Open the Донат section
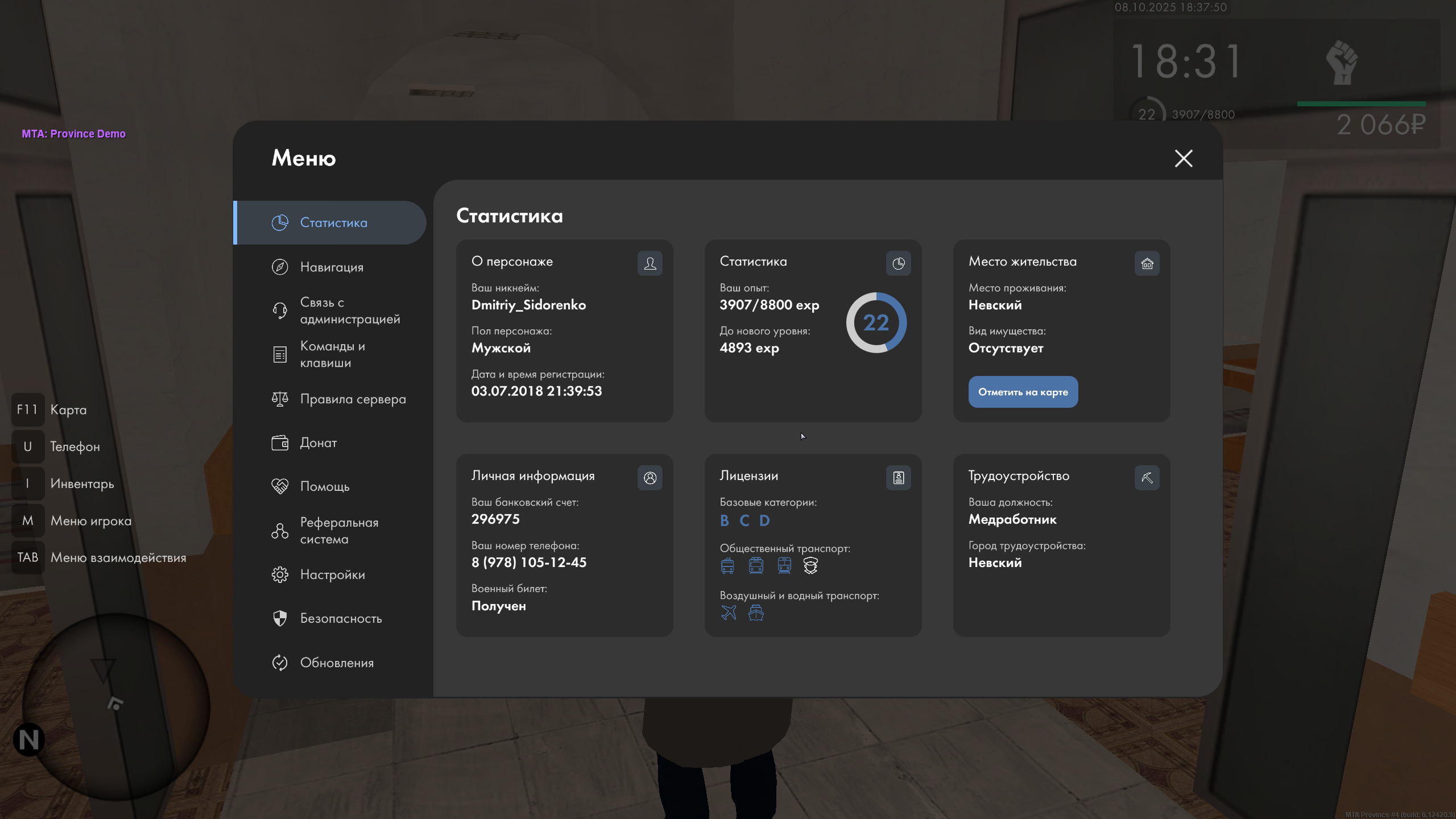Viewport: 1456px width, 819px height. (318, 442)
